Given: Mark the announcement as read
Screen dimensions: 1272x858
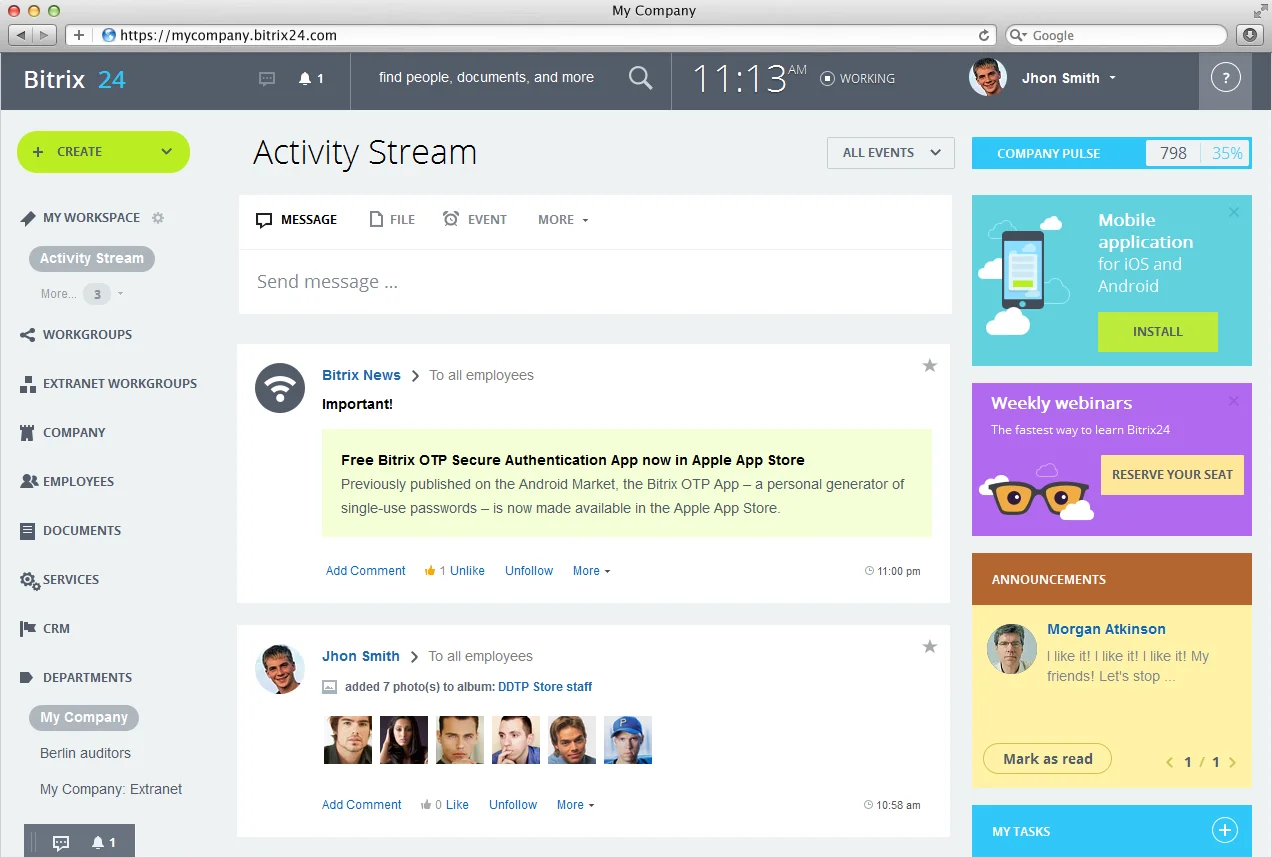Looking at the screenshot, I should coord(1047,759).
